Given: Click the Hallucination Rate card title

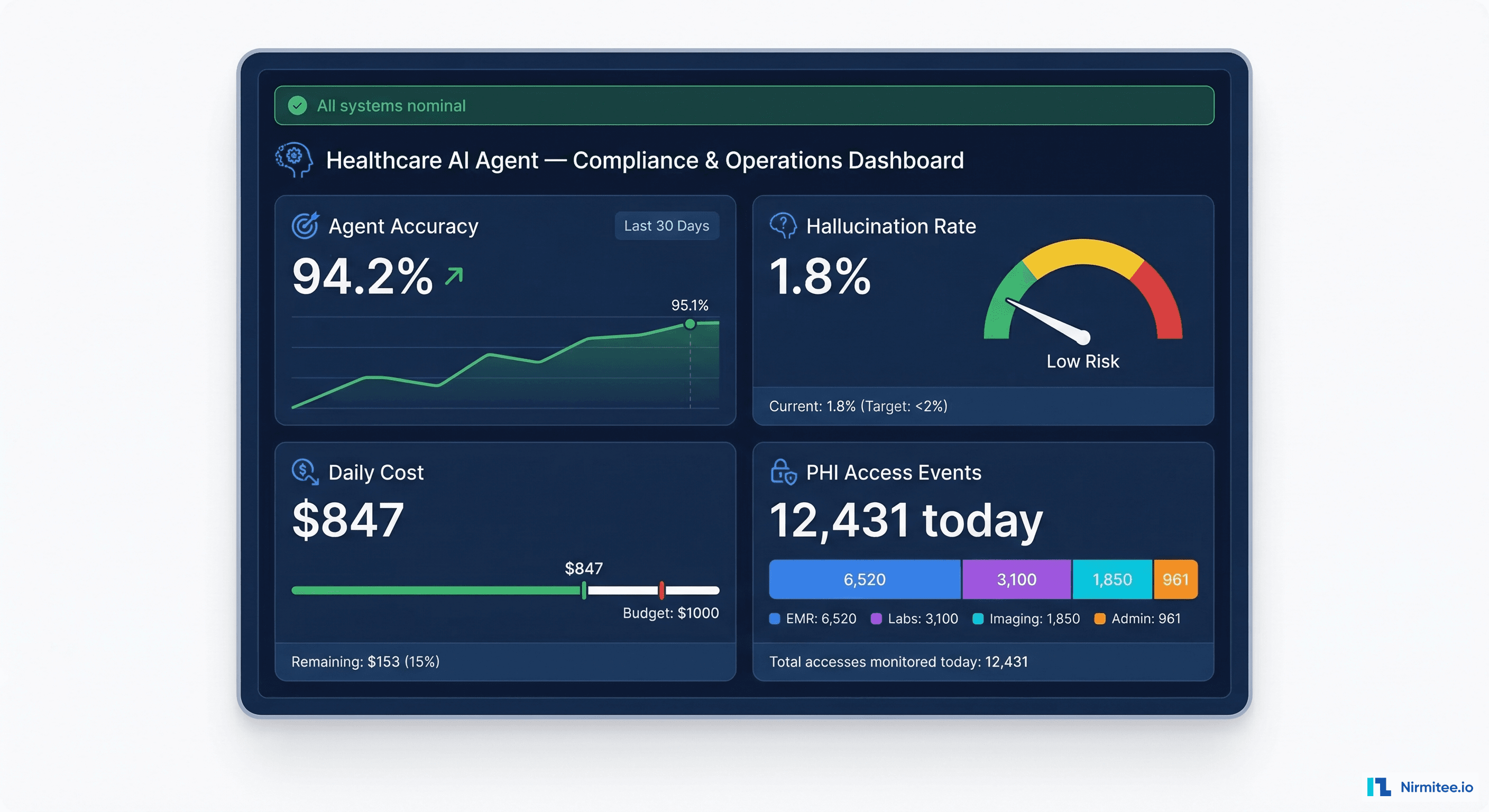Looking at the screenshot, I should point(891,226).
